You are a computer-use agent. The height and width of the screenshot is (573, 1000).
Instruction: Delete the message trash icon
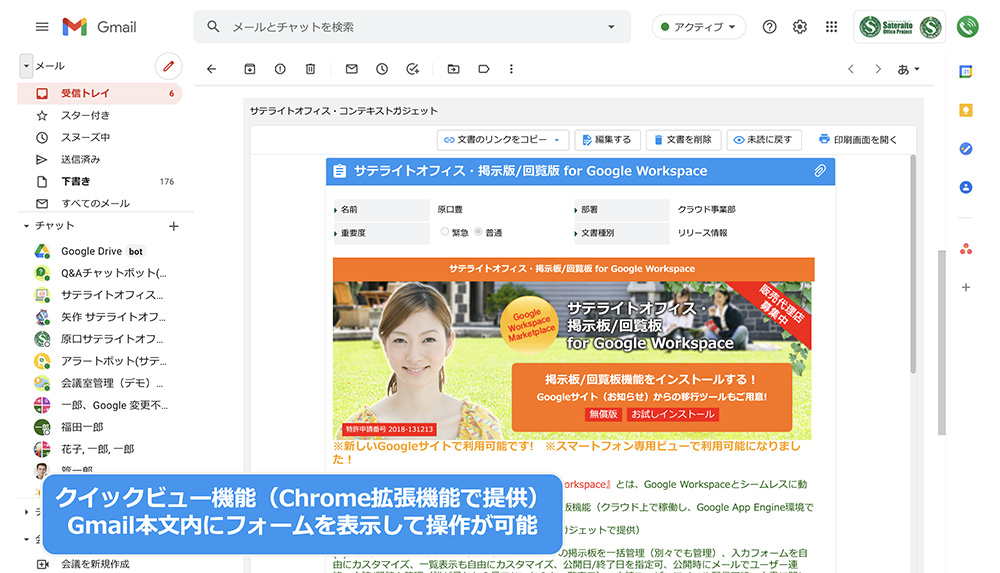(310, 69)
